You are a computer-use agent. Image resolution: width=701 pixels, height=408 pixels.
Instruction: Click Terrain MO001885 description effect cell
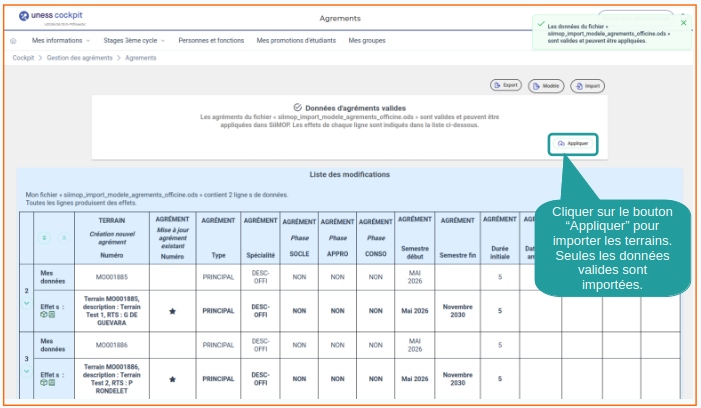pyautogui.click(x=112, y=311)
